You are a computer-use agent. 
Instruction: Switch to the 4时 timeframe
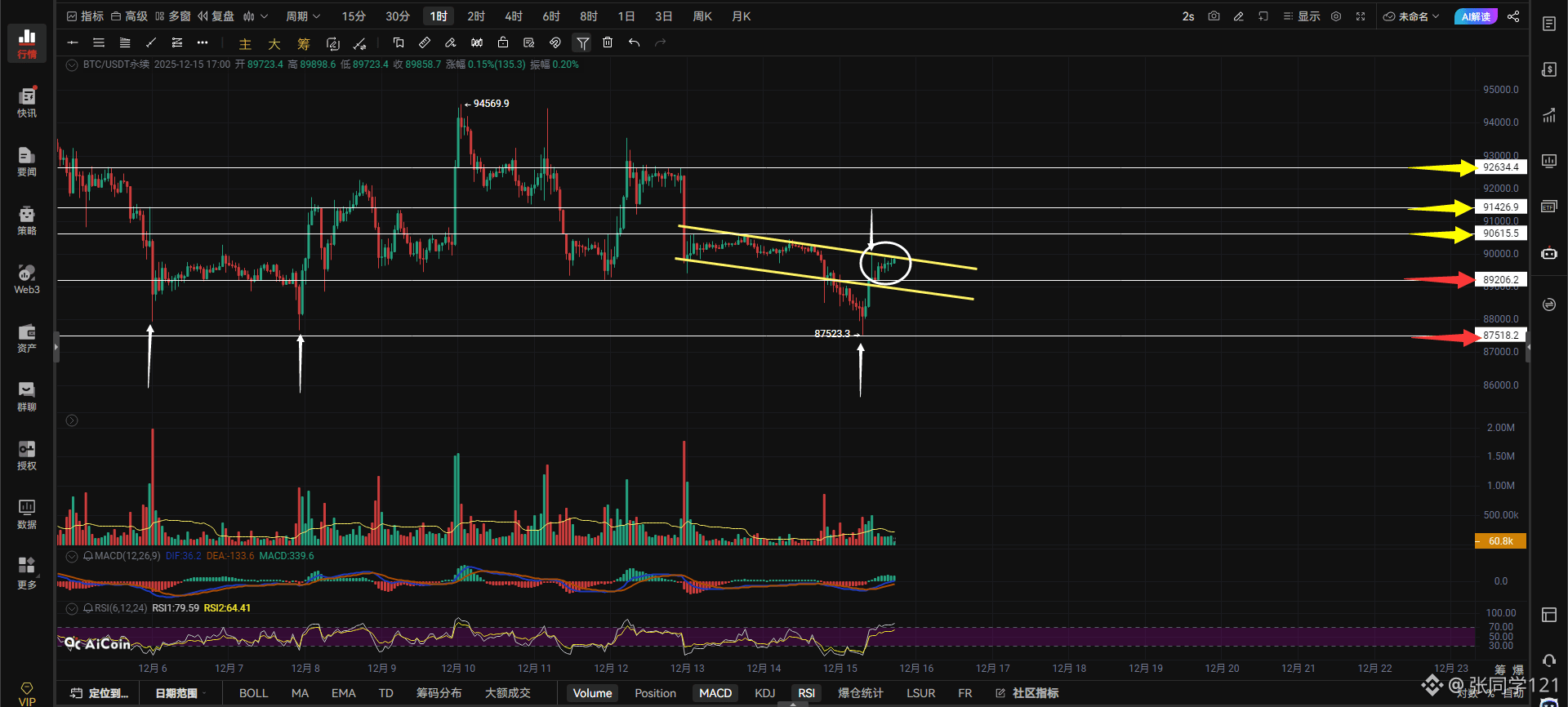click(x=514, y=16)
